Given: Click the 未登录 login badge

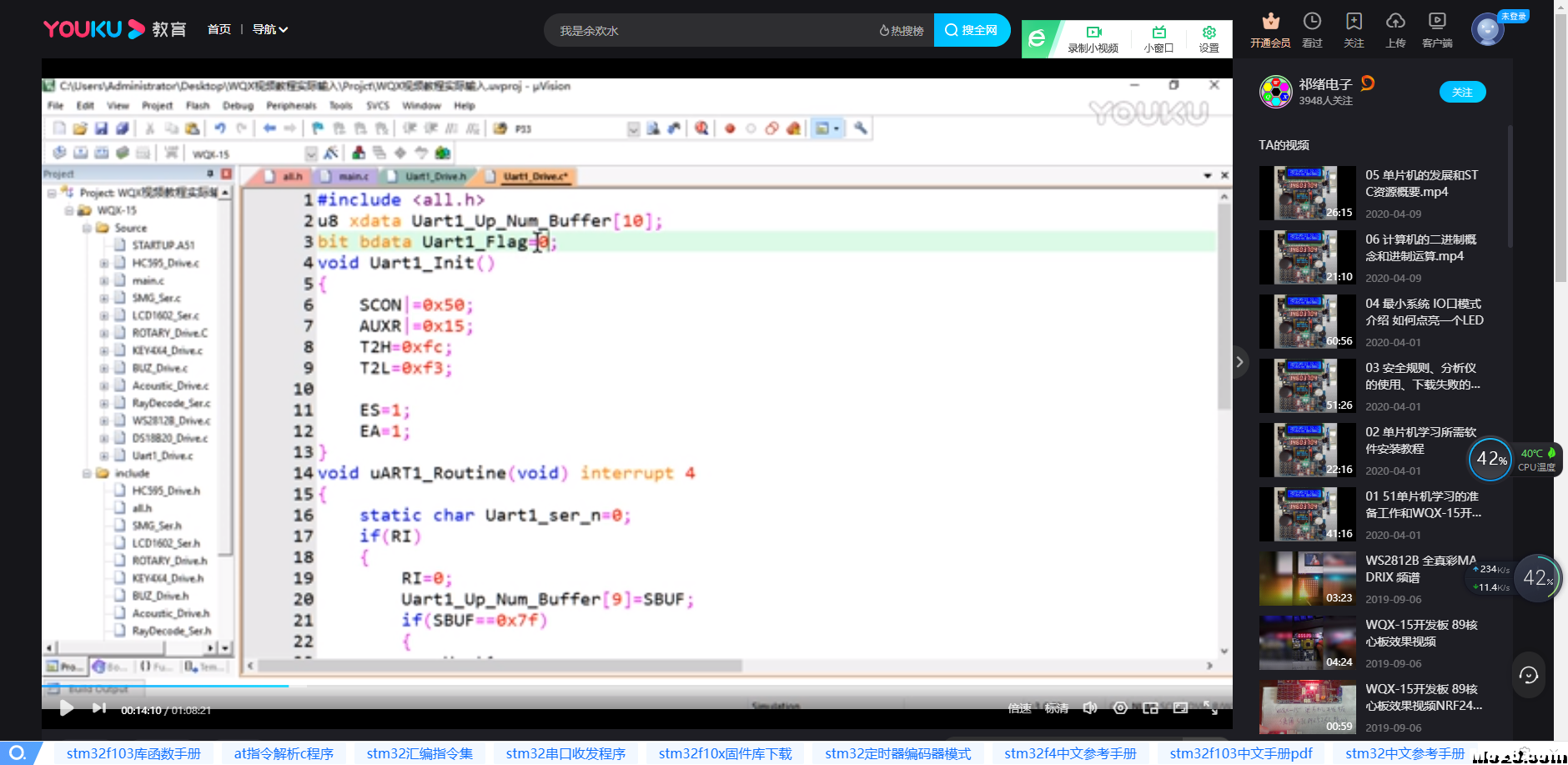Looking at the screenshot, I should (x=1513, y=17).
